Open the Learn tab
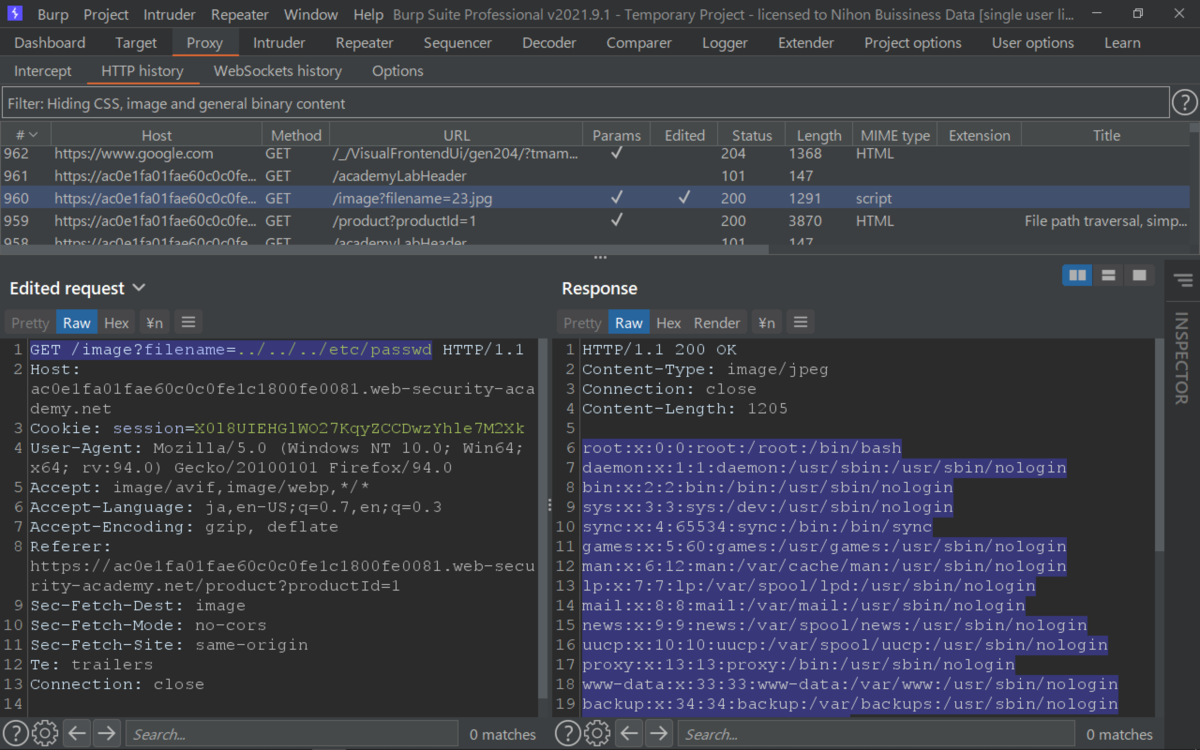Image resolution: width=1200 pixels, height=750 pixels. (1122, 43)
